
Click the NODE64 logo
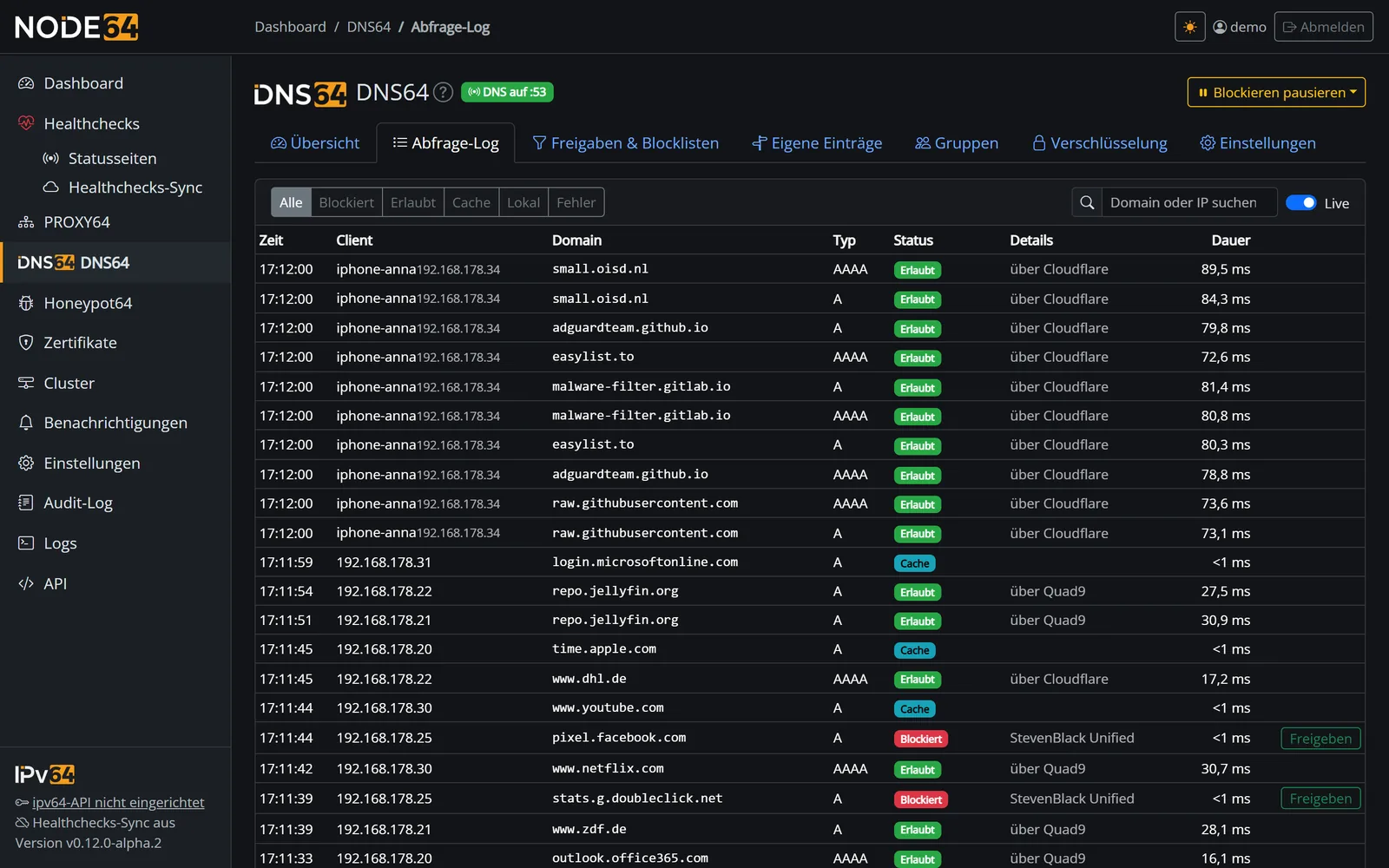tap(76, 27)
